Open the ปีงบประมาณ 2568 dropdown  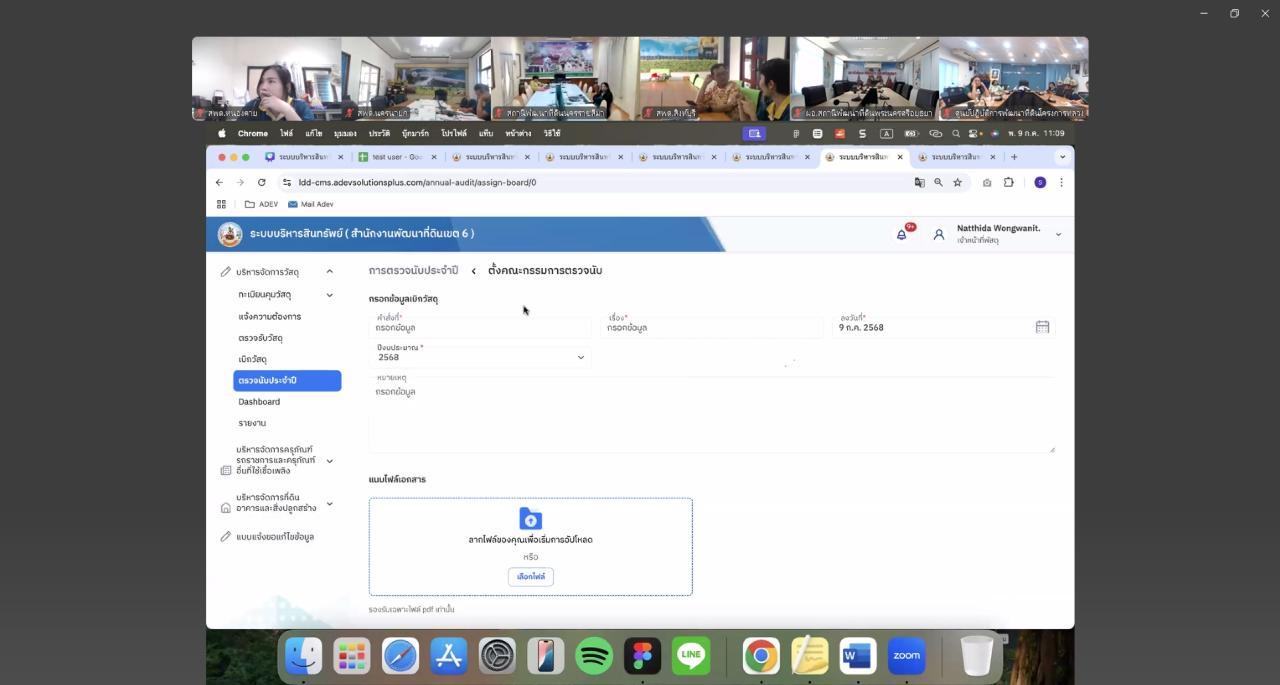(481, 357)
